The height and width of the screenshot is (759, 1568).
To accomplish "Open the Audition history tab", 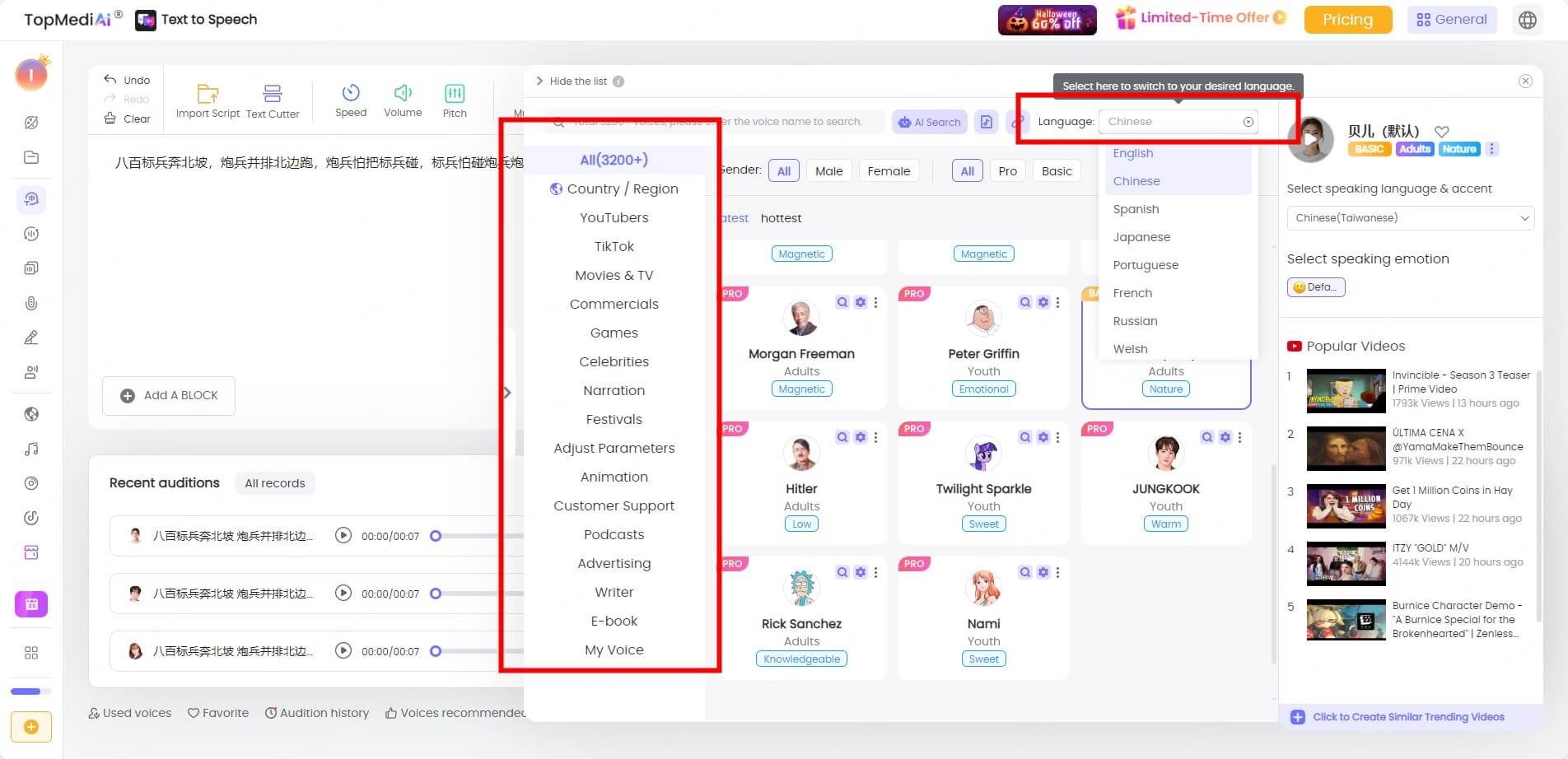I will click(317, 713).
